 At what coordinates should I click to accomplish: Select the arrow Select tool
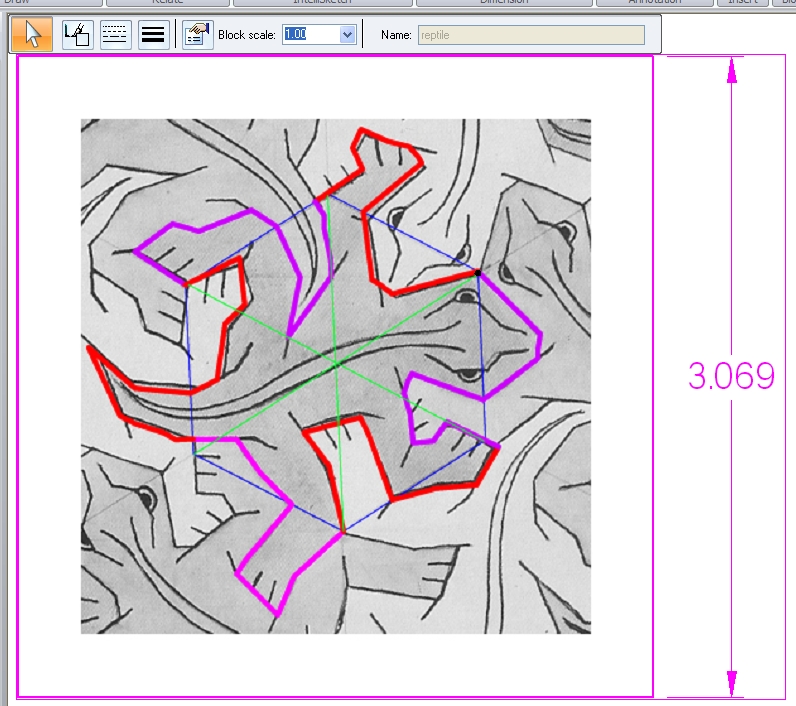tap(31, 34)
